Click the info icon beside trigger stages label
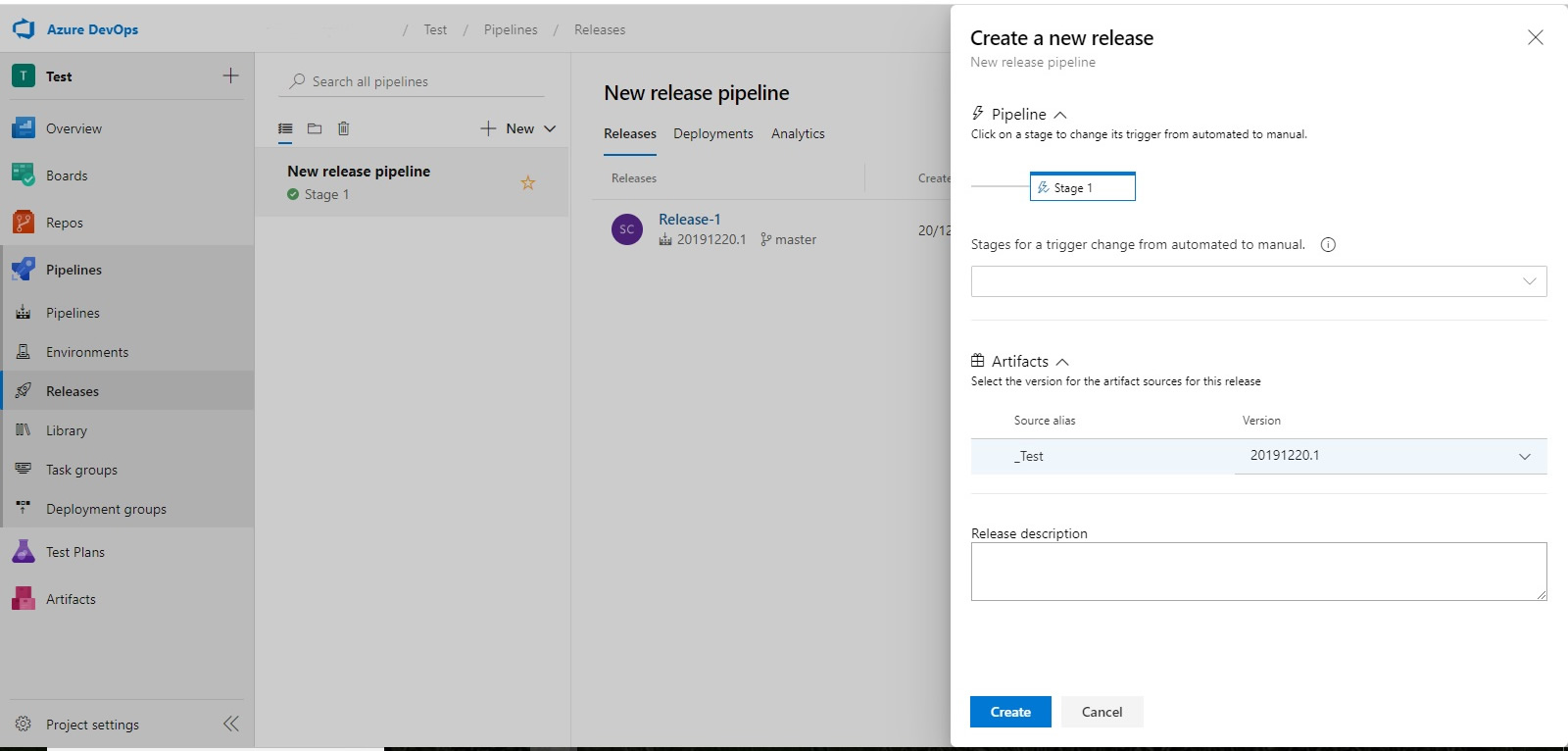 tap(1328, 245)
